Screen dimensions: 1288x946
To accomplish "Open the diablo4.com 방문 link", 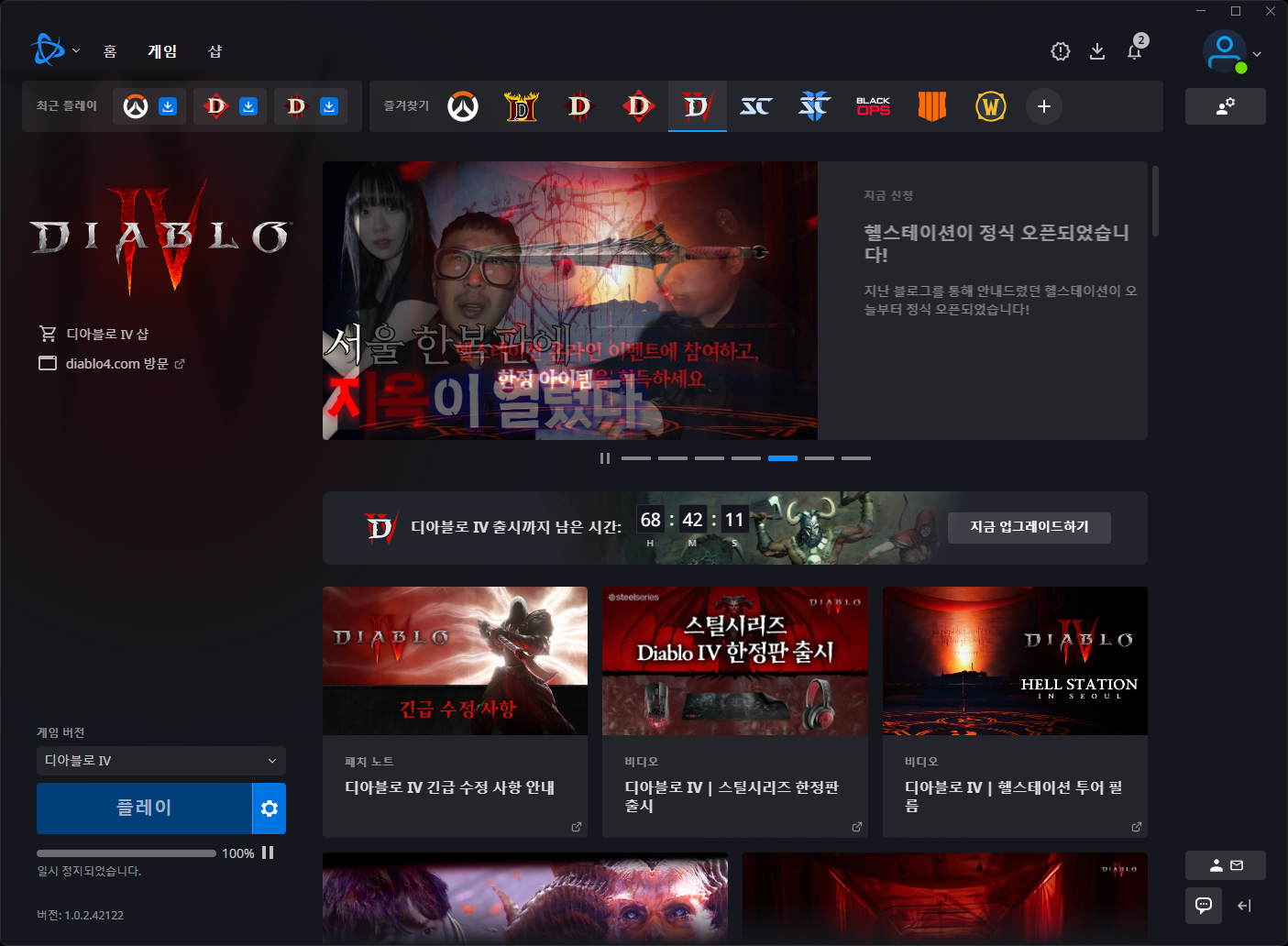I will [112, 363].
